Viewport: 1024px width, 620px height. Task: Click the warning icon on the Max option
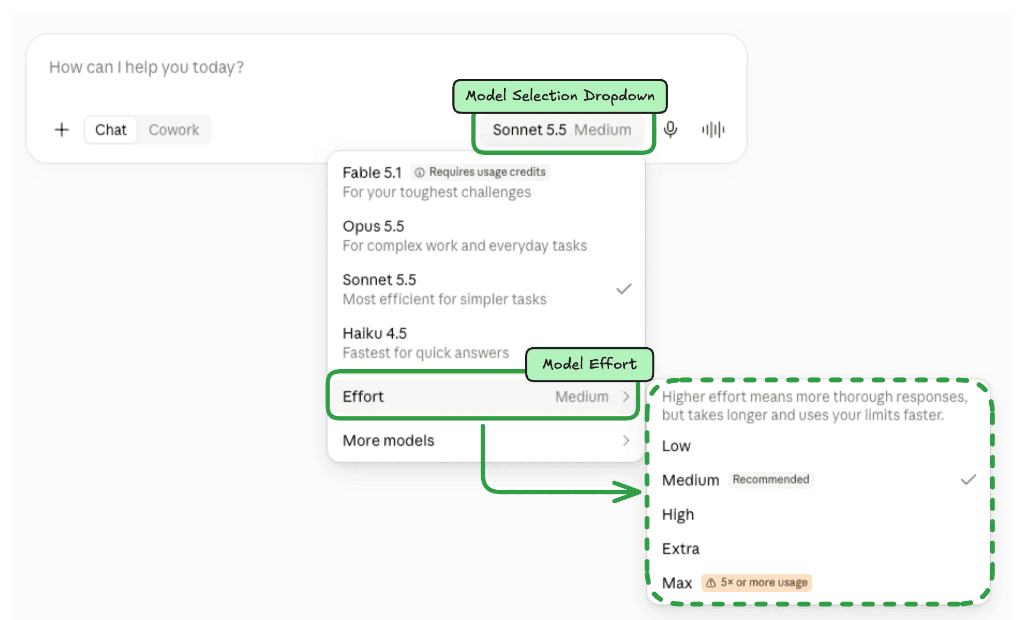(711, 583)
